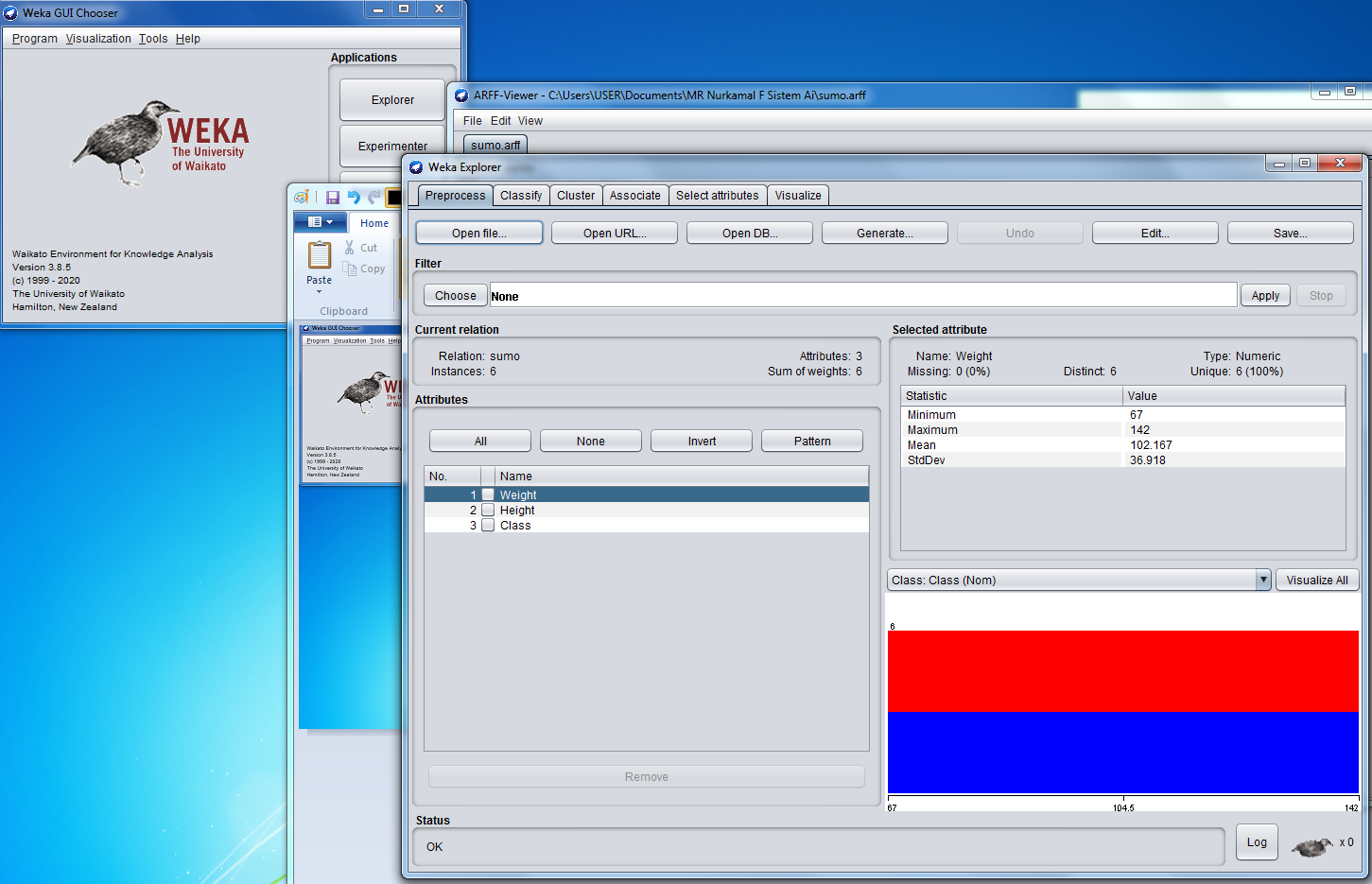Click the Weka GUI Chooser title icon

(x=11, y=13)
